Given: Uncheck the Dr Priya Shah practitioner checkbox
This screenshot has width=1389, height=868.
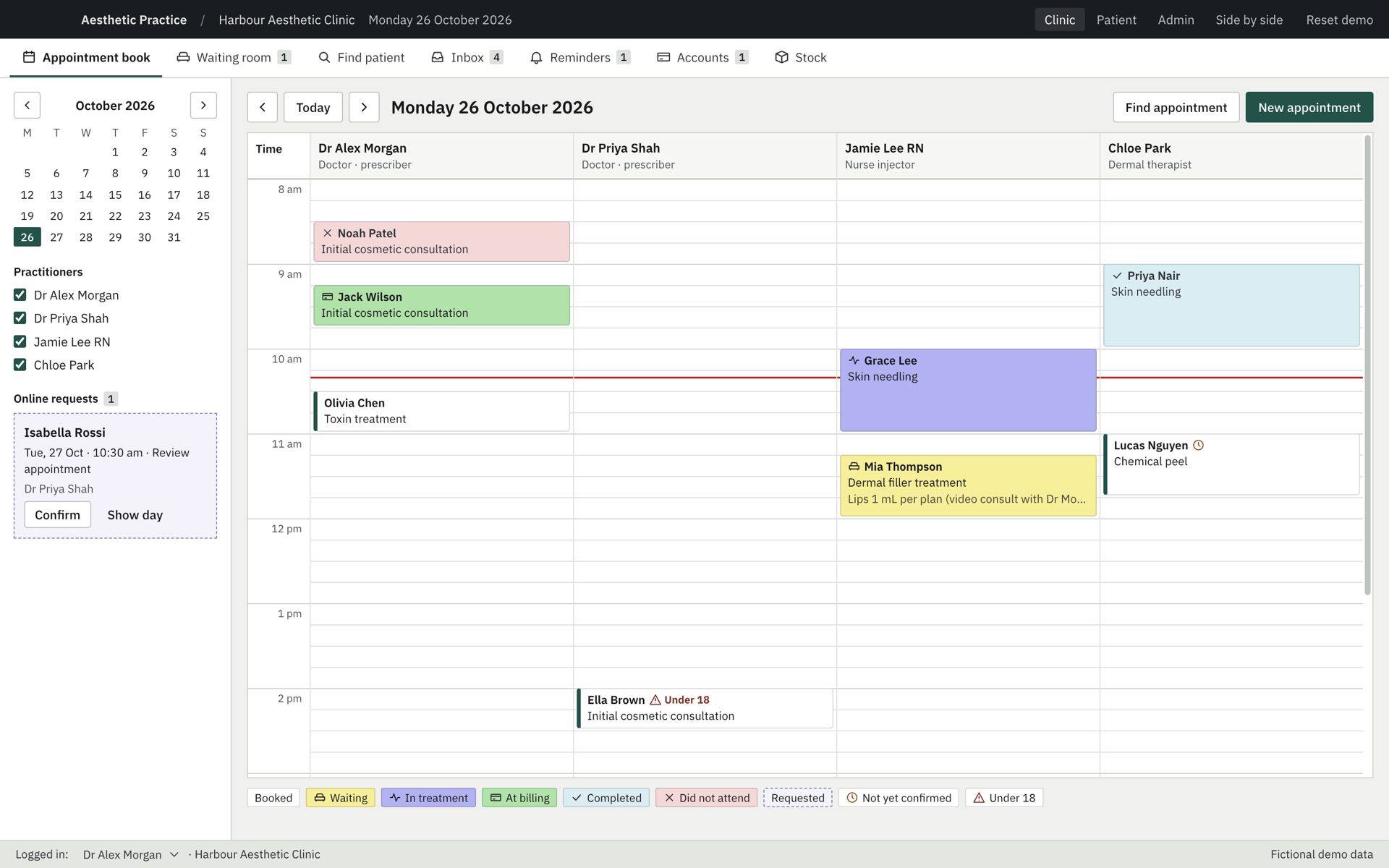Looking at the screenshot, I should 20,318.
